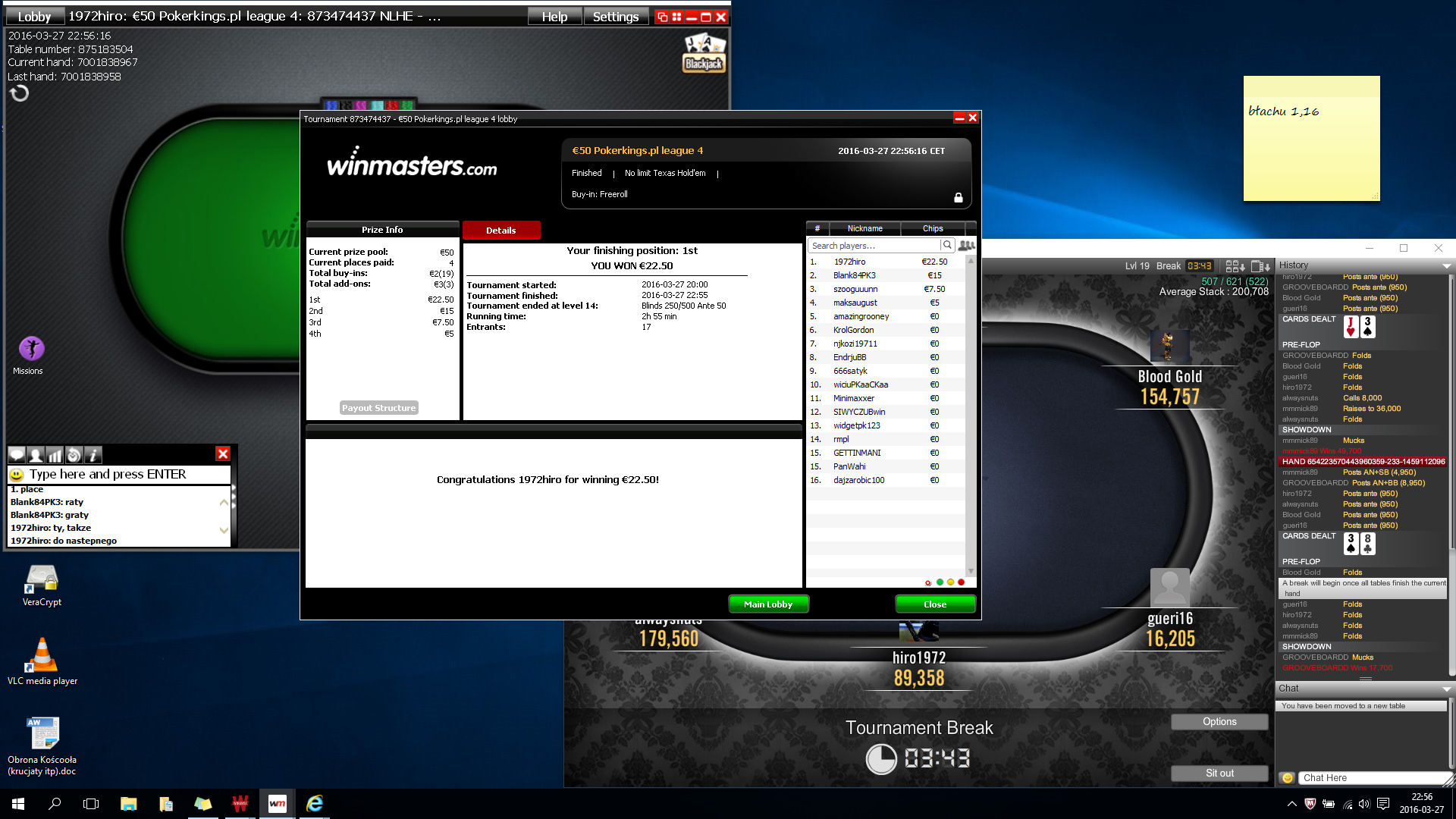Click the Sit out button

point(1219,773)
